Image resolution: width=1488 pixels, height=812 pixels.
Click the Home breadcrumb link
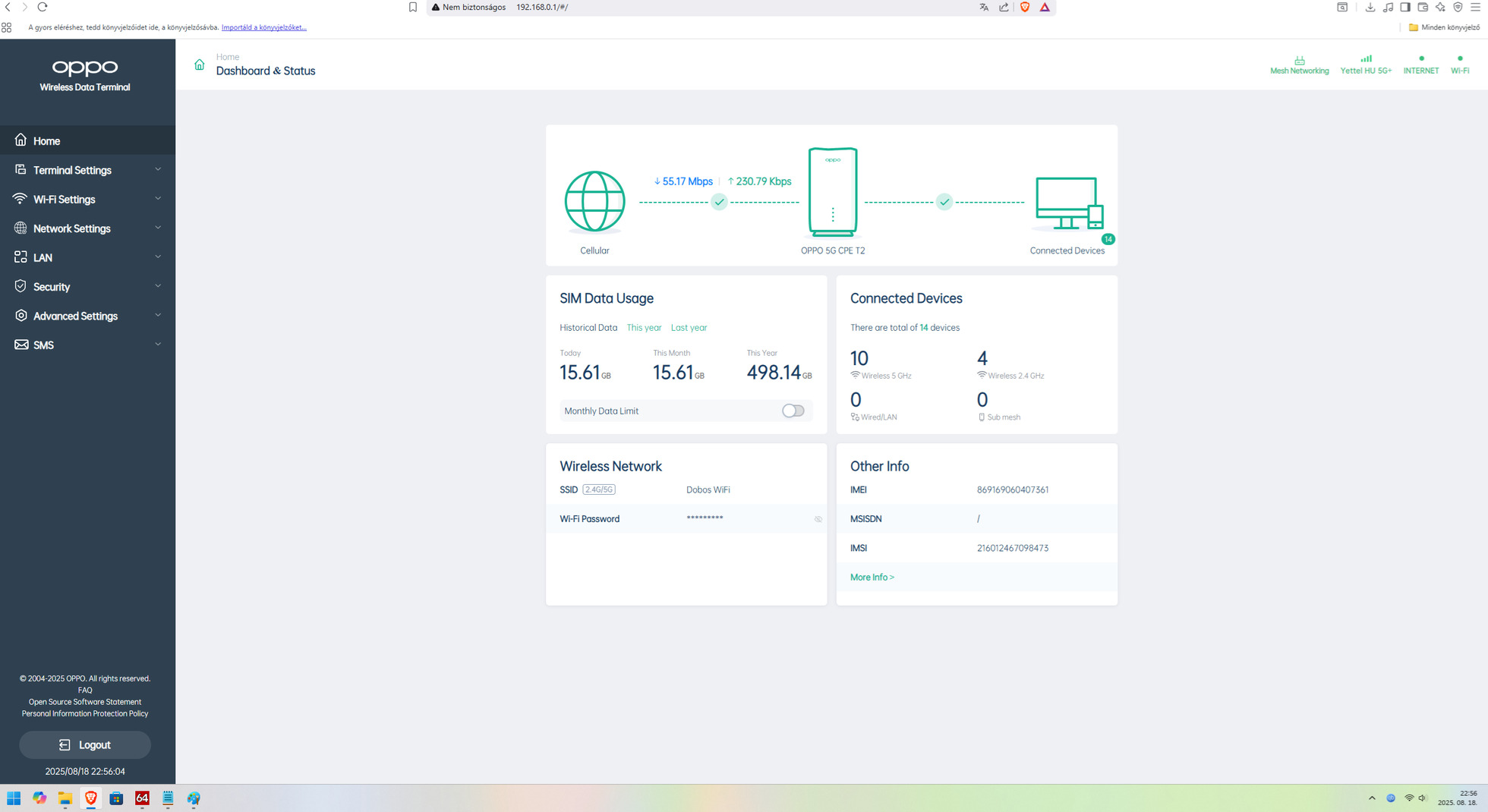(228, 57)
